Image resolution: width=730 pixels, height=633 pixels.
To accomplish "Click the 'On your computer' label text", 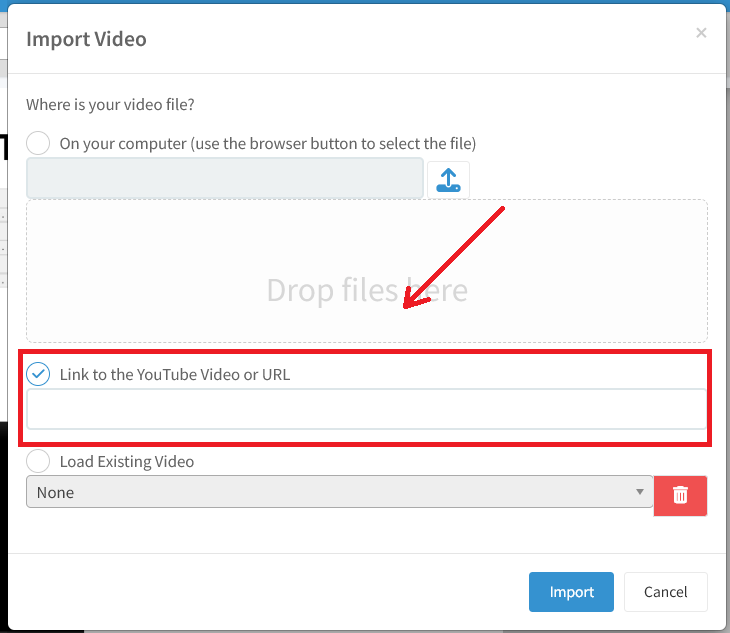I will click(x=267, y=143).
